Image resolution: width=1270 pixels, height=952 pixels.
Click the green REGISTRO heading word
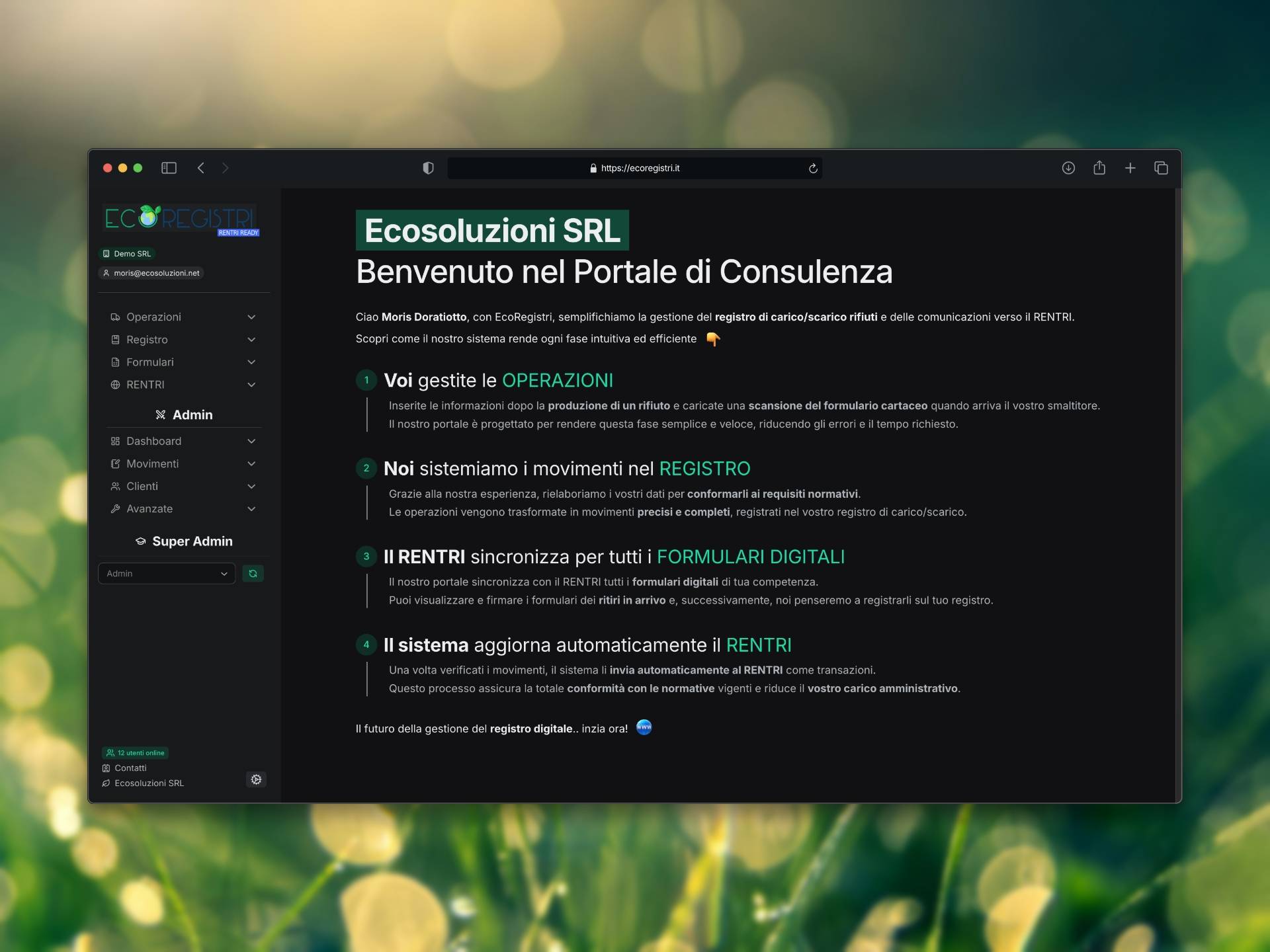pos(705,468)
